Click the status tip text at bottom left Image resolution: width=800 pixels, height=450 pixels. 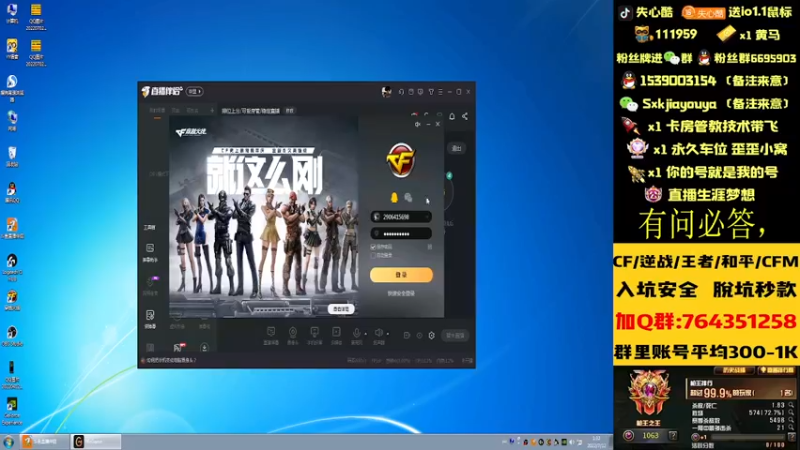click(171, 360)
